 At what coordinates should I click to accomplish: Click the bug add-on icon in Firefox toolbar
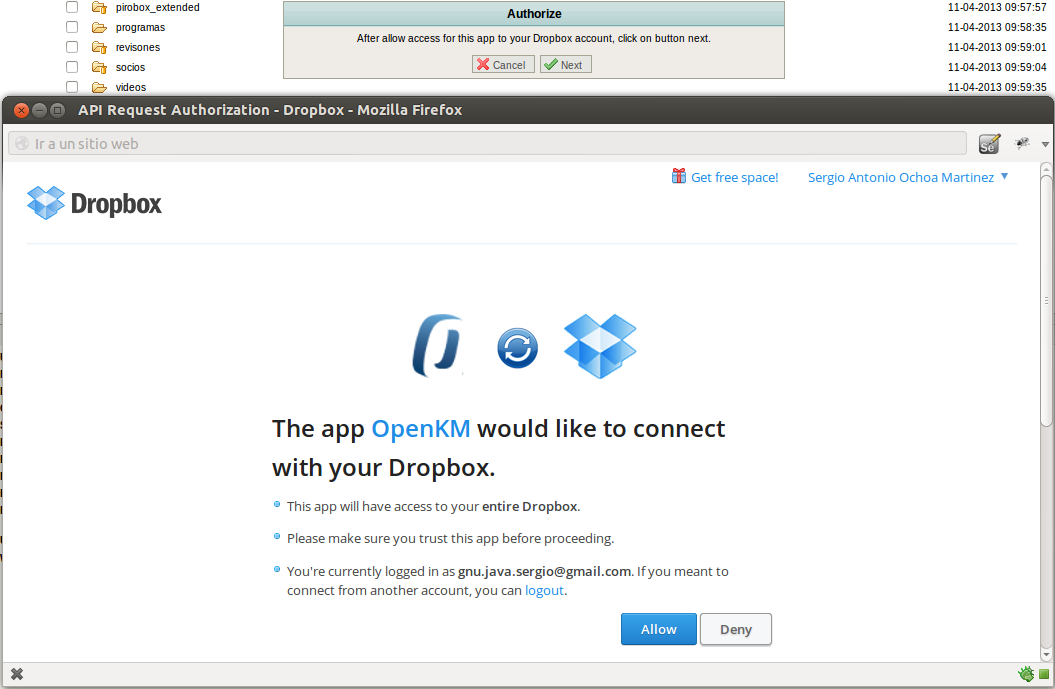pos(1022,143)
